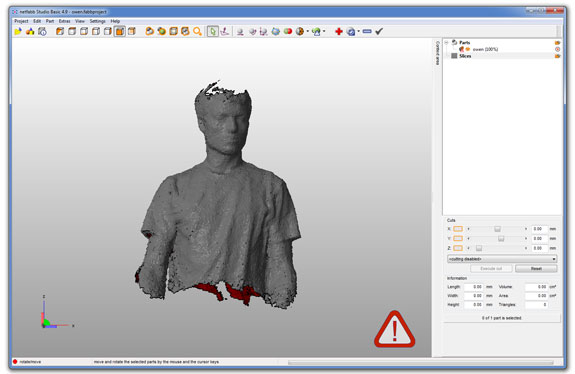Click the Y cut slider thumb

point(501,239)
